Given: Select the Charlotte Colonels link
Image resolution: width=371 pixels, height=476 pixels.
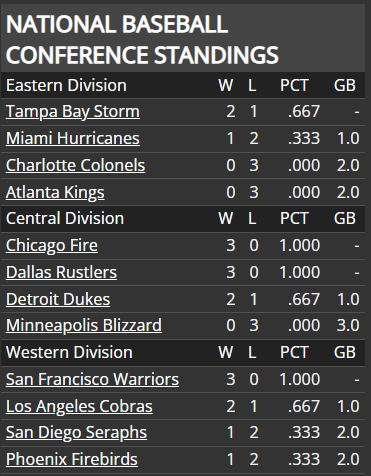Looking at the screenshot, I should click(75, 165).
